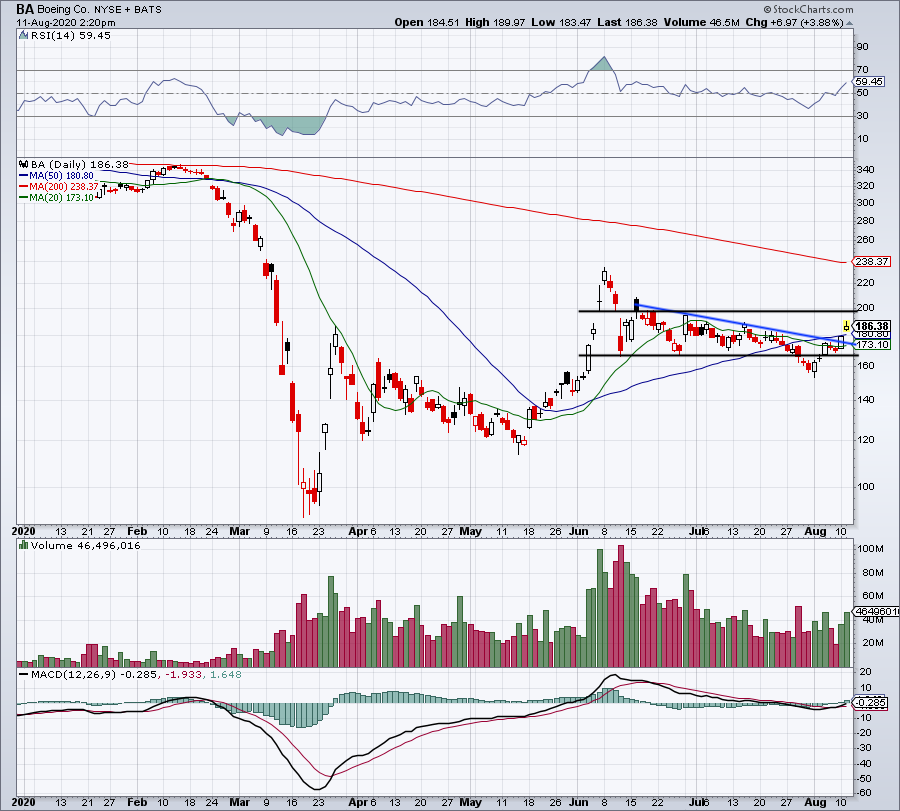The width and height of the screenshot is (900, 811).
Task: Click the 'Boeing Co. NYSE + BATS' title
Action: [99, 10]
